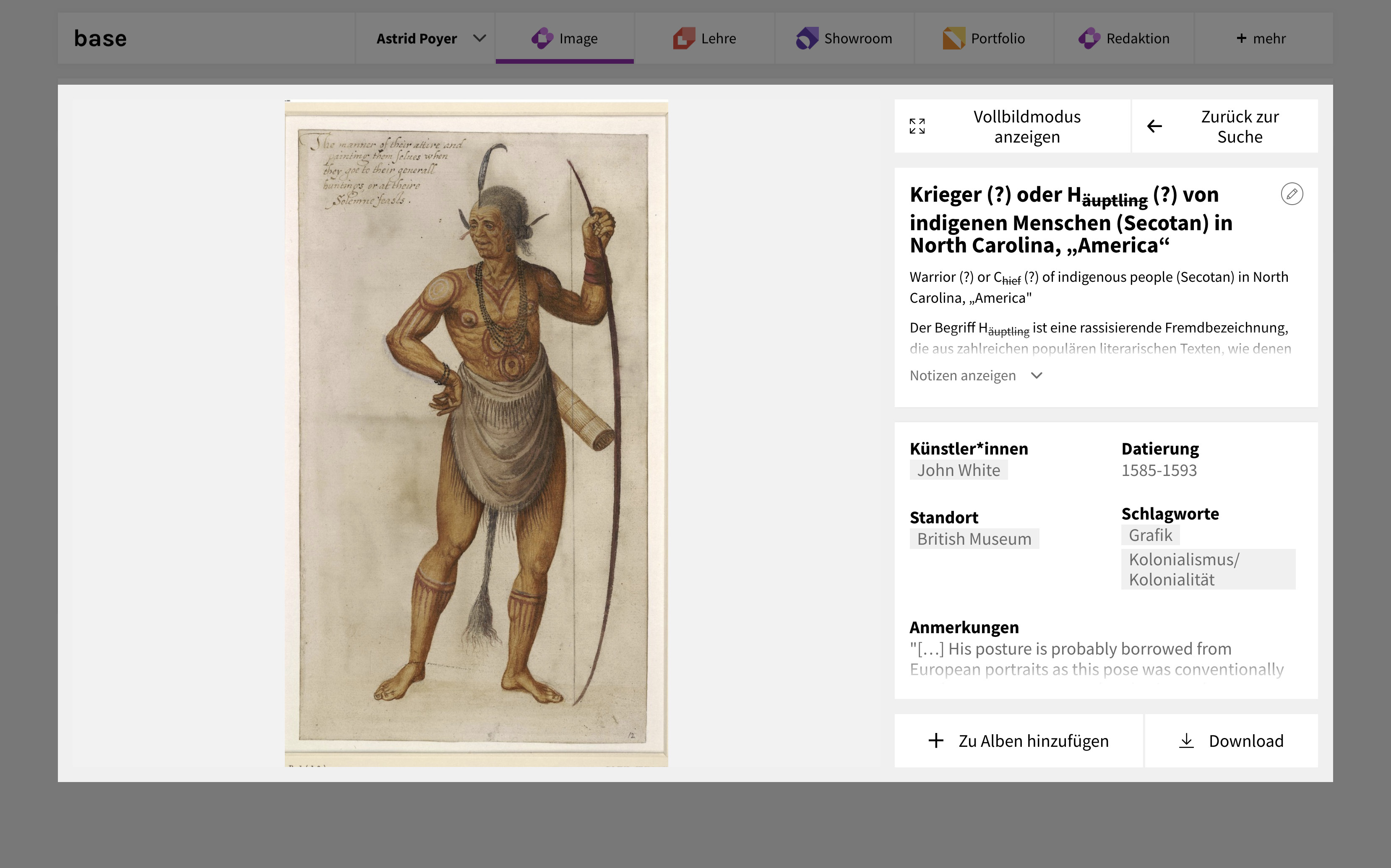Click the Redaktion app icon
Viewport: 1391px width, 868px height.
point(1089,39)
